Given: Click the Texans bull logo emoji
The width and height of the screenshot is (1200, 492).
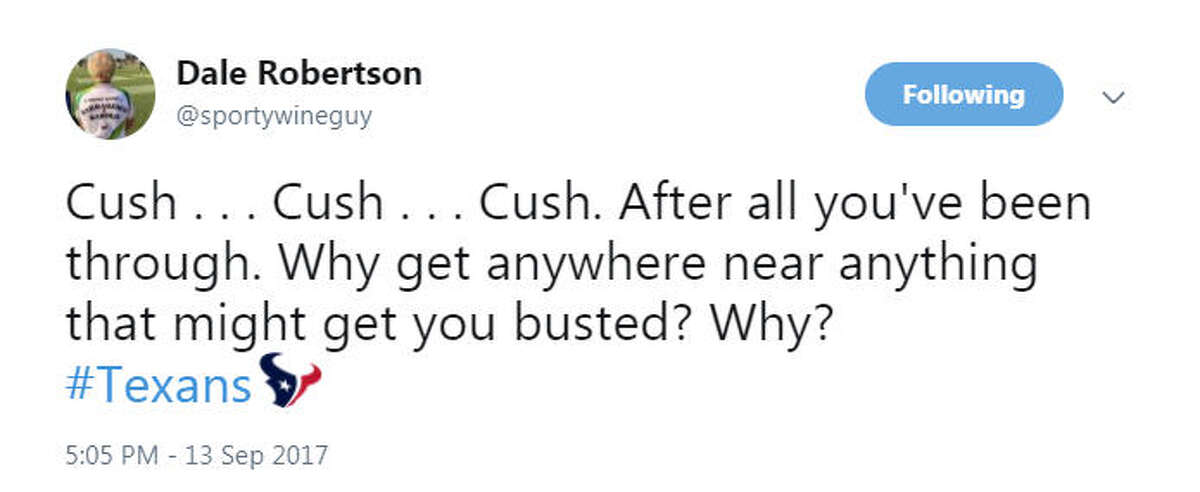Looking at the screenshot, I should click(291, 381).
